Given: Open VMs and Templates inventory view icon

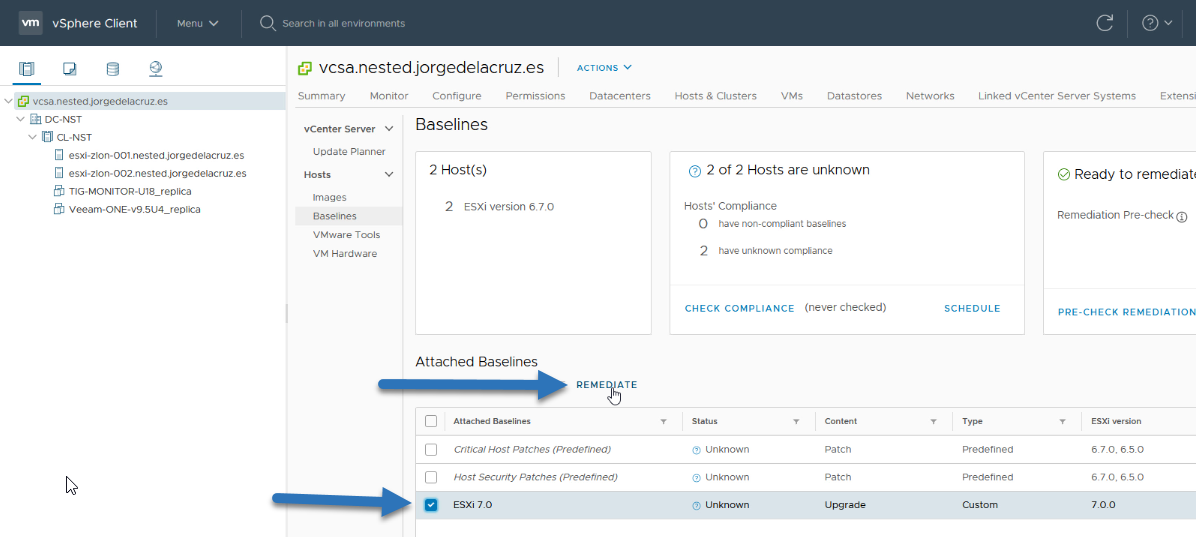Looking at the screenshot, I should coord(69,69).
